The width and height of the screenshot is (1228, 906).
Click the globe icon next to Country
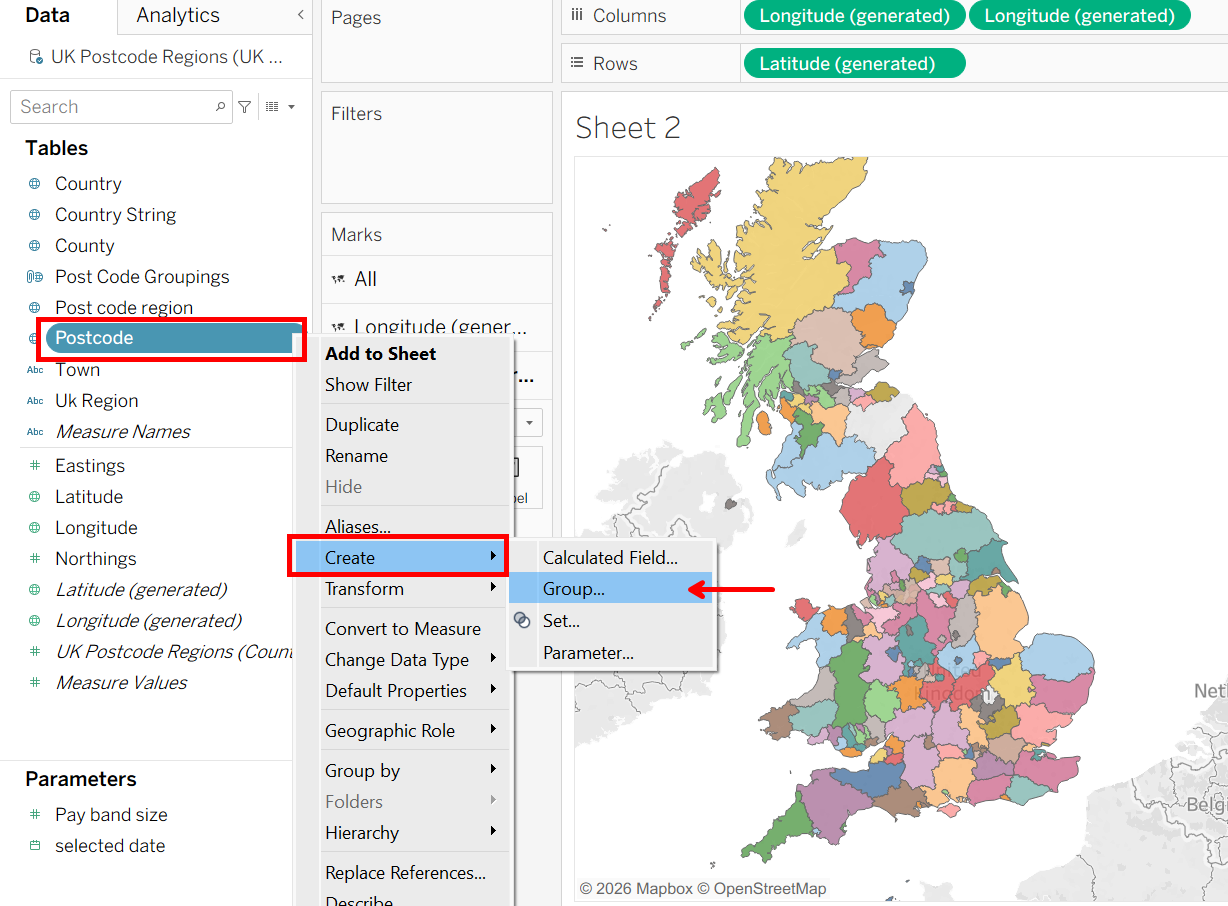[35, 184]
